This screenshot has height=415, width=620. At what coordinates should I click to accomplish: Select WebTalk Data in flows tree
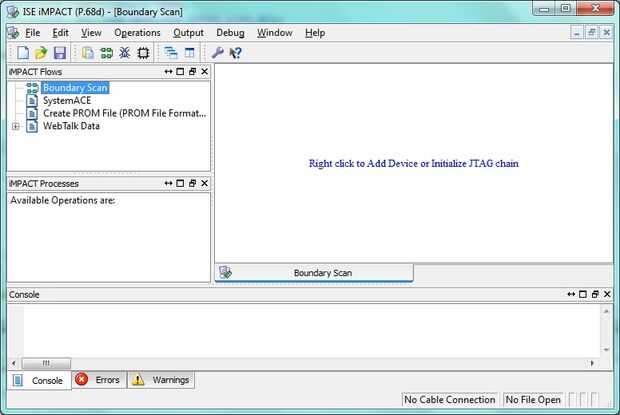[x=71, y=126]
